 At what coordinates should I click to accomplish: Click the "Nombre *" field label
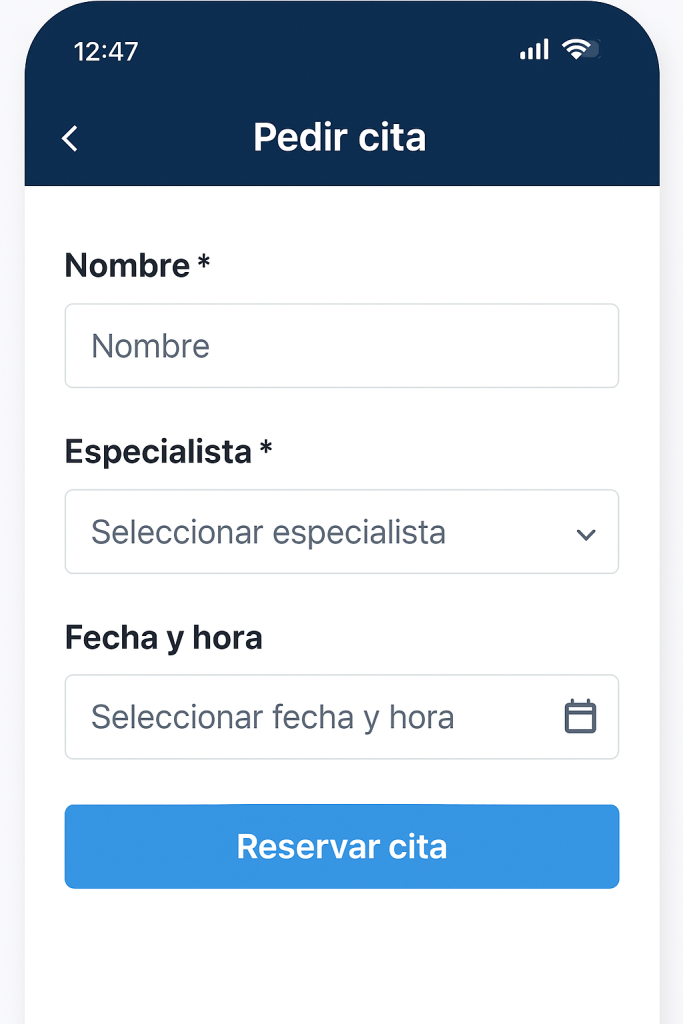pos(137,265)
